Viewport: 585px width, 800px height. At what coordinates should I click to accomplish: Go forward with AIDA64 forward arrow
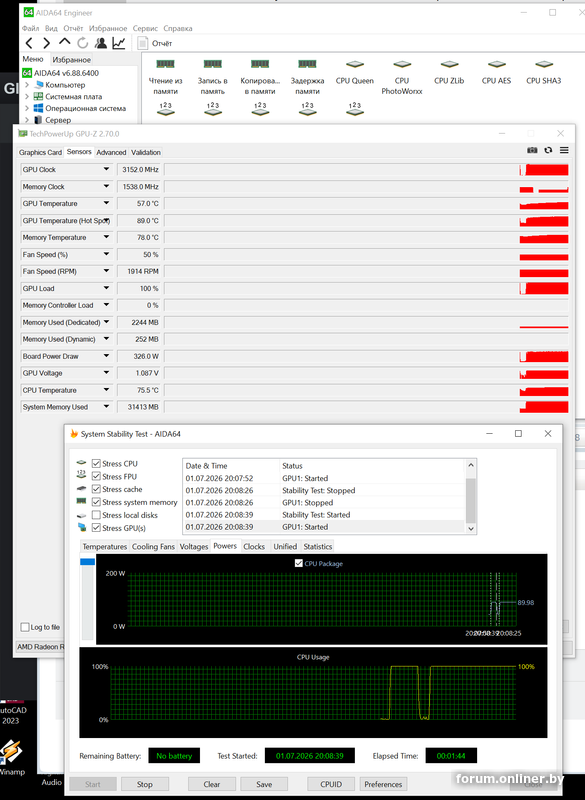(x=46, y=43)
